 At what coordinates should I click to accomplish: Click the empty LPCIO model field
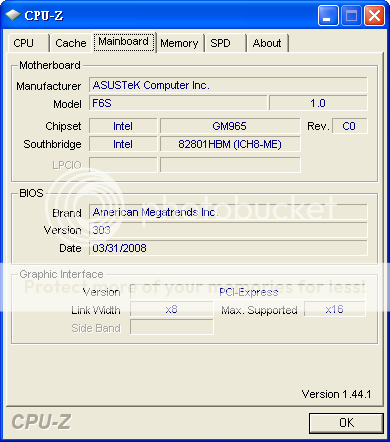pyautogui.click(x=230, y=165)
